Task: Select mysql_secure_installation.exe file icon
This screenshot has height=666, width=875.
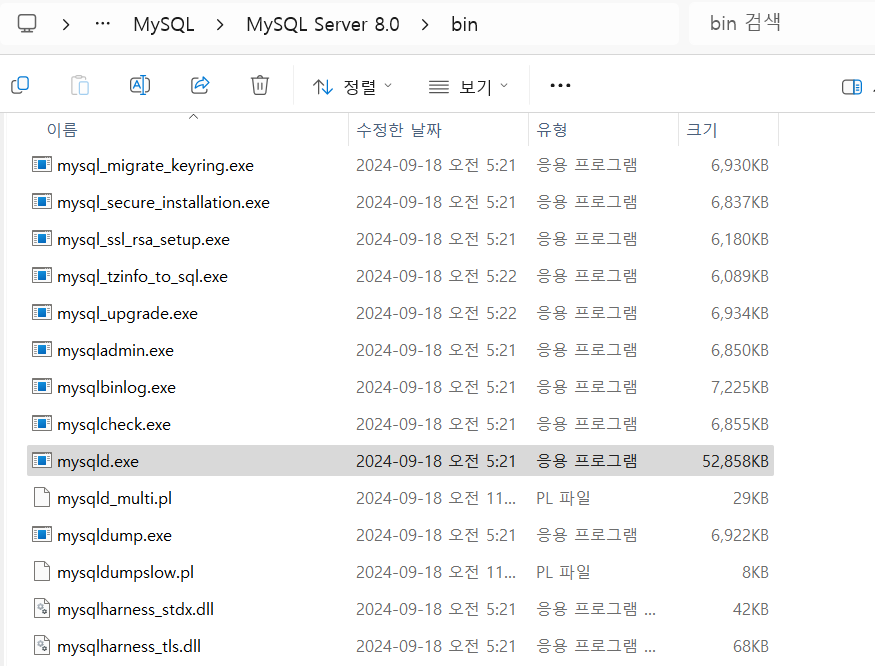Action: (x=42, y=202)
